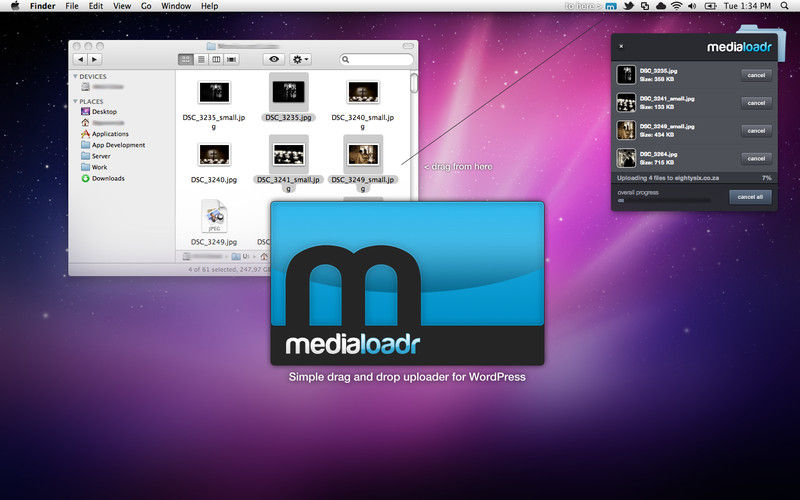This screenshot has width=800, height=500.
Task: Click DSC_3235.jpg thumbnail in medialoadr list
Action: [626, 74]
